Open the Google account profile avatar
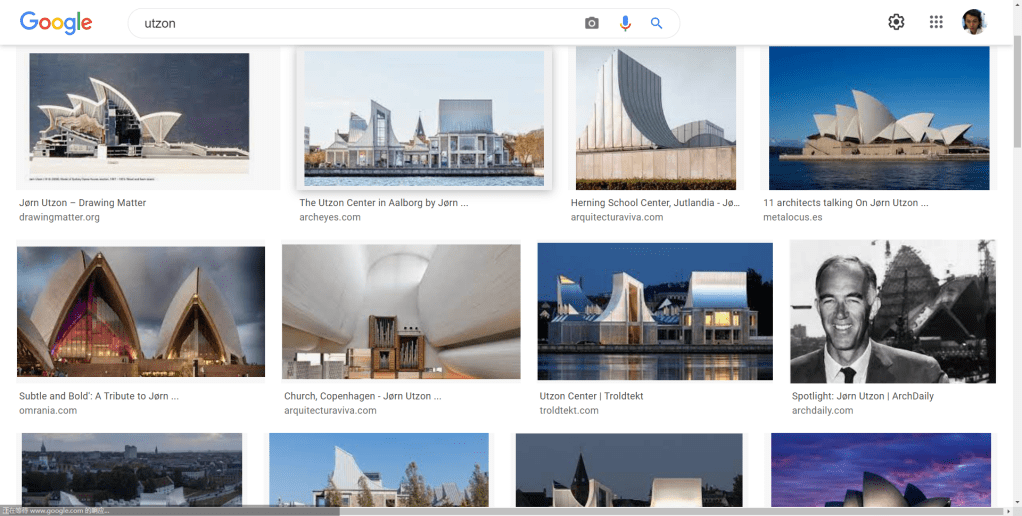The width and height of the screenshot is (1022, 516). (x=974, y=22)
